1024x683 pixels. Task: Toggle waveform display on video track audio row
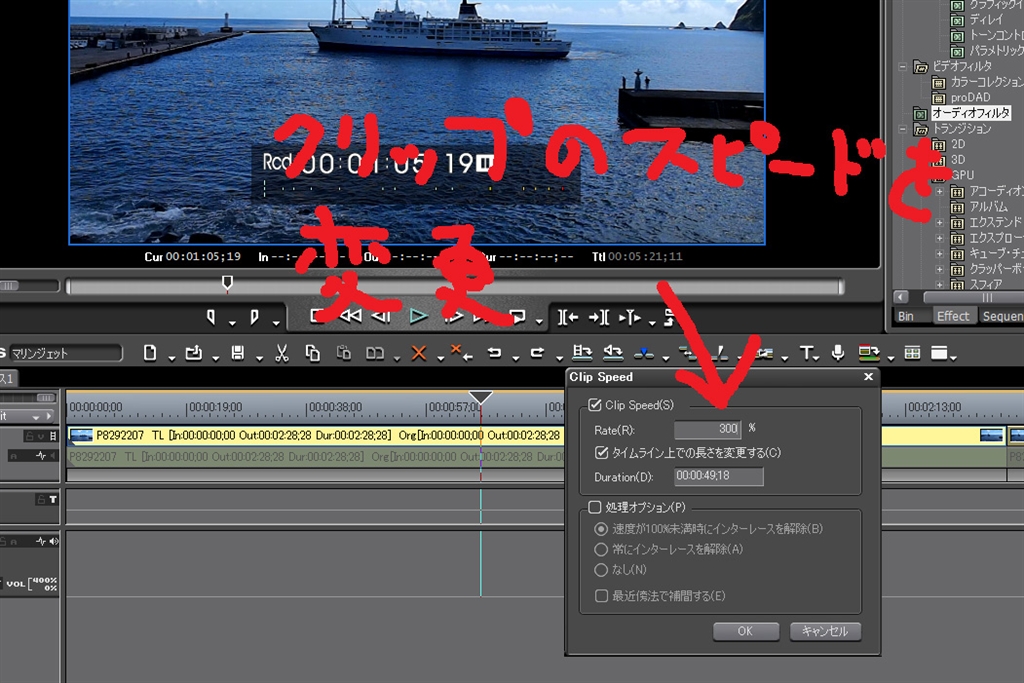[41, 456]
